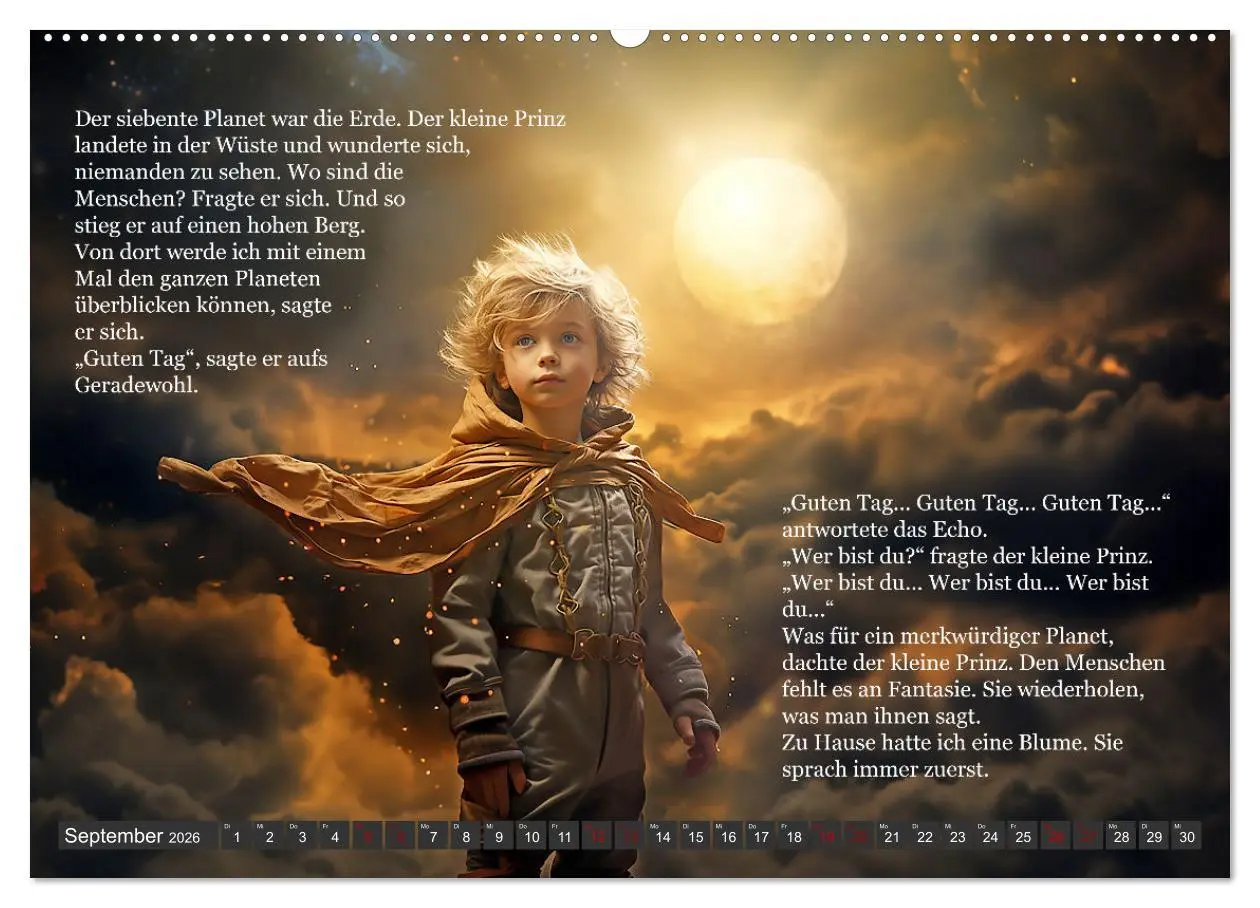Select day 25 in the date strip
Viewport: 1260px width, 908px height.
pos(1022,837)
